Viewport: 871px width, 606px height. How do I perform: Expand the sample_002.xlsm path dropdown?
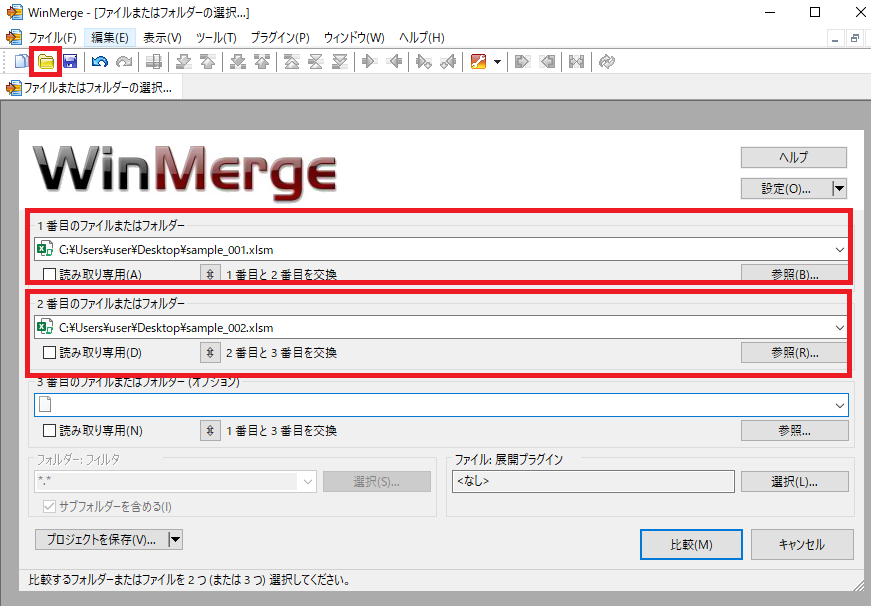(839, 328)
